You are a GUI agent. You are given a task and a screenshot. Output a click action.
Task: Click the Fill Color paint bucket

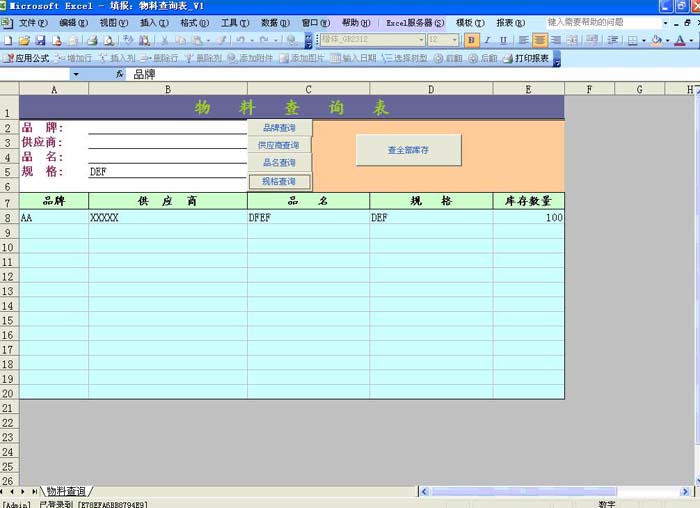[x=656, y=40]
